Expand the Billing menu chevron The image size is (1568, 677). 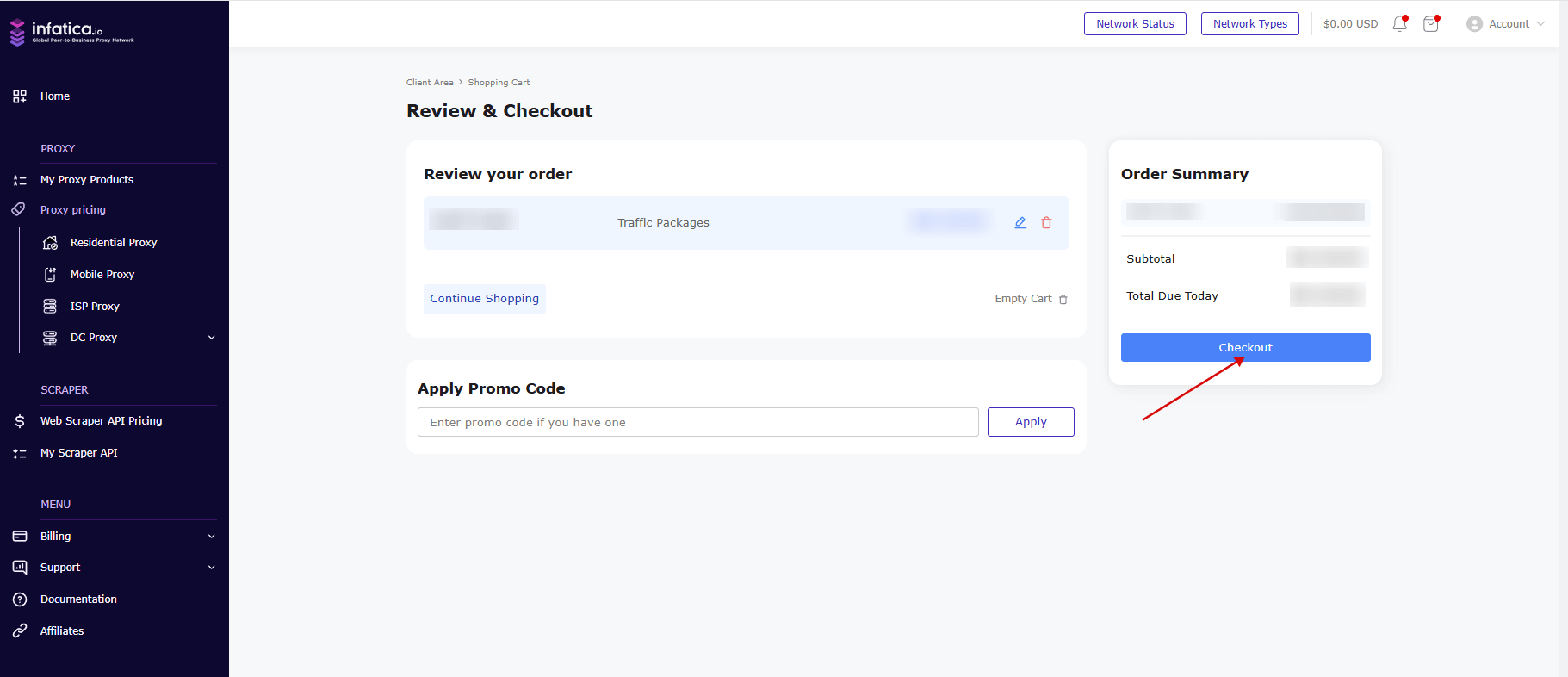(x=212, y=537)
